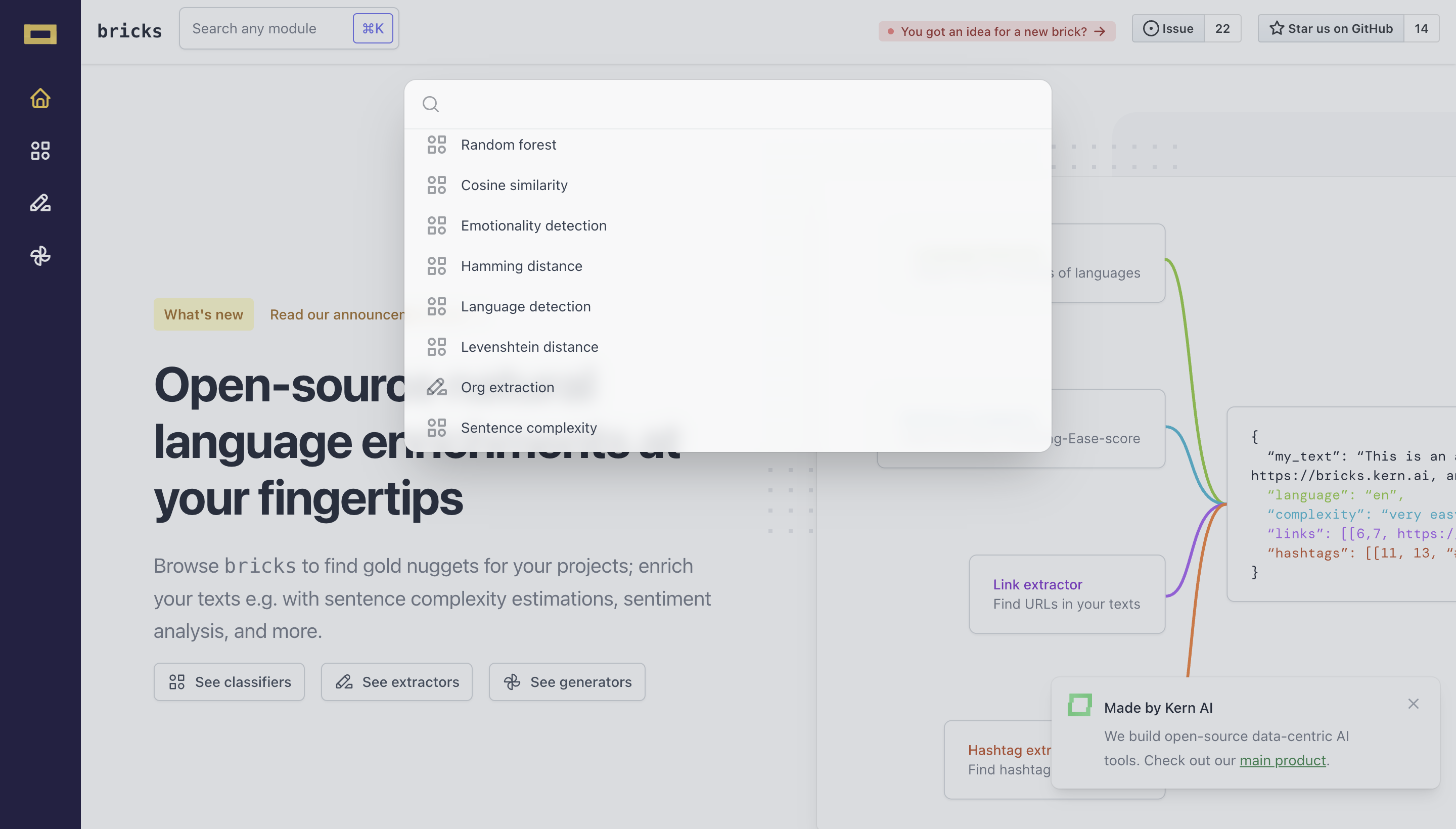The image size is (1456, 829).
Task: Open generators via sidebar fan icon
Action: tap(40, 256)
